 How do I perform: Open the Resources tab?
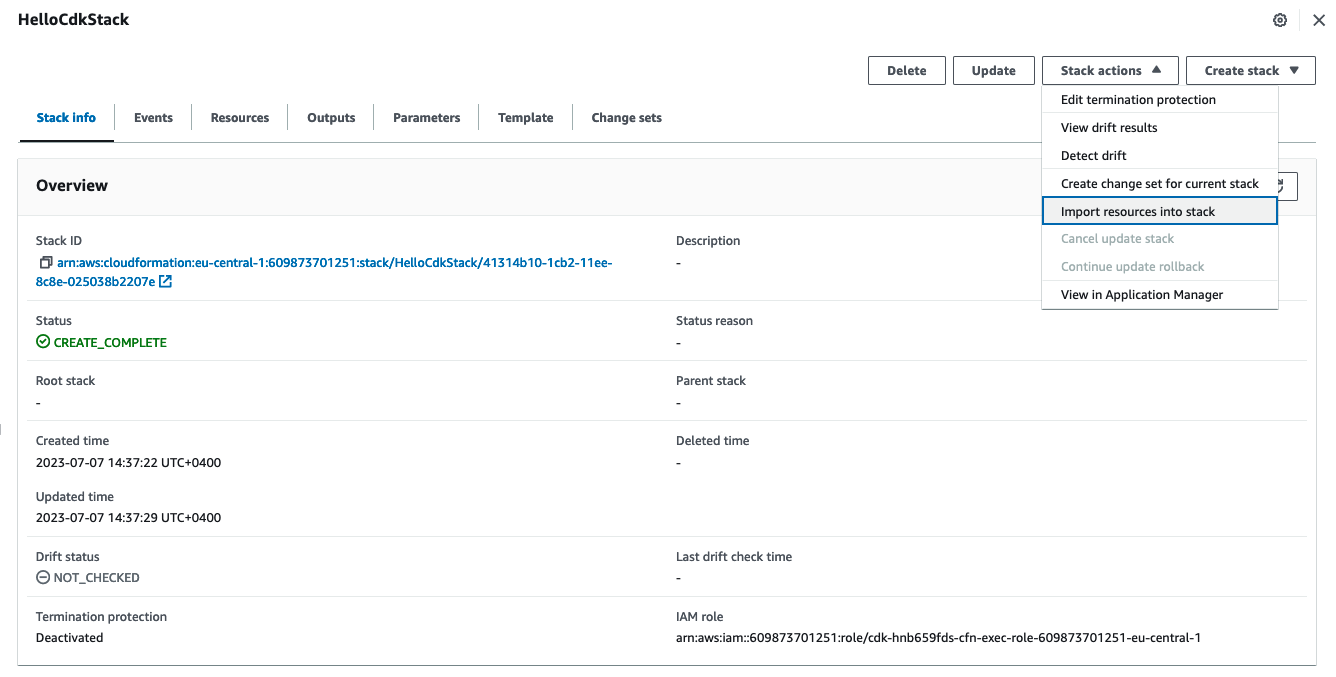(x=239, y=117)
